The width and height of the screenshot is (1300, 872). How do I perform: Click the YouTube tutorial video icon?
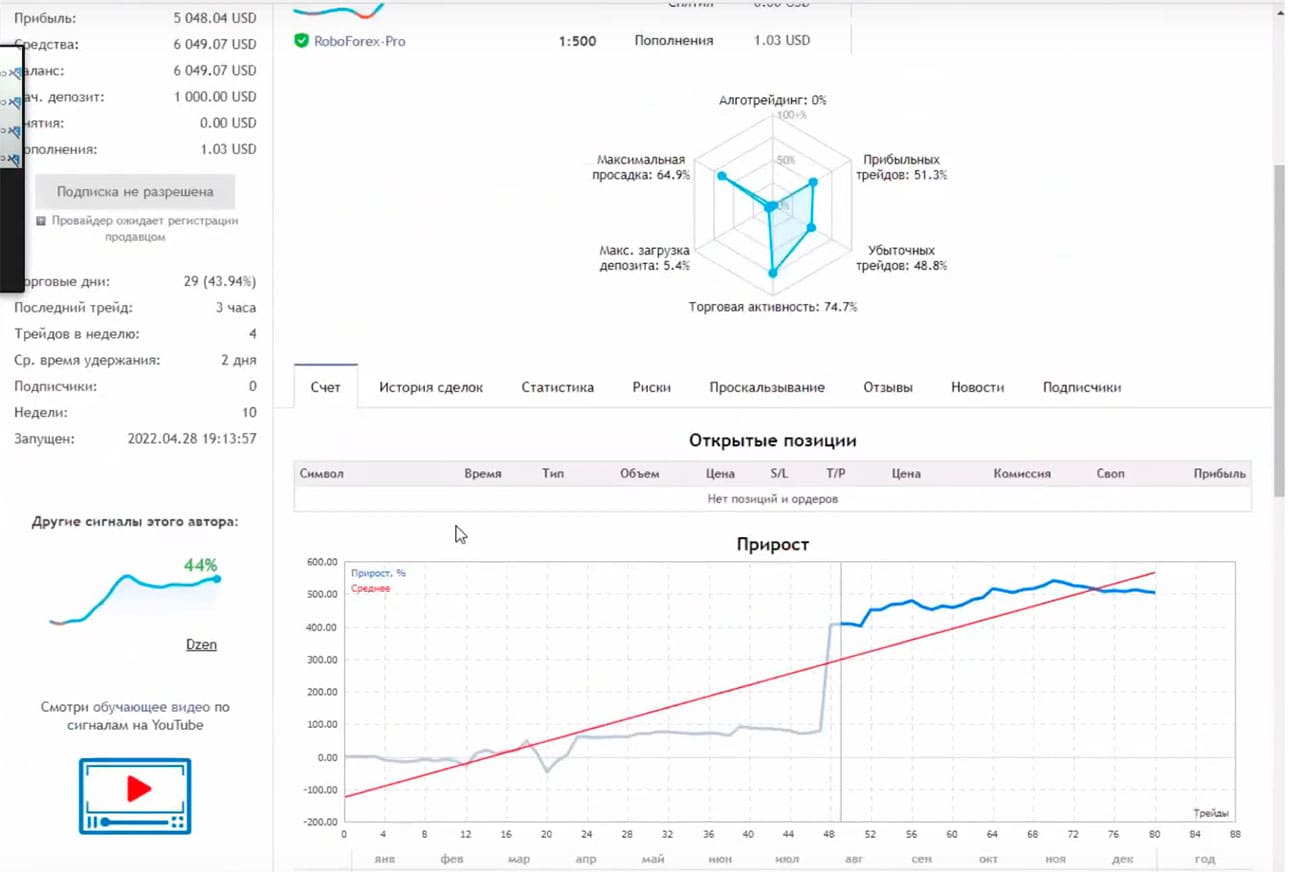click(135, 795)
